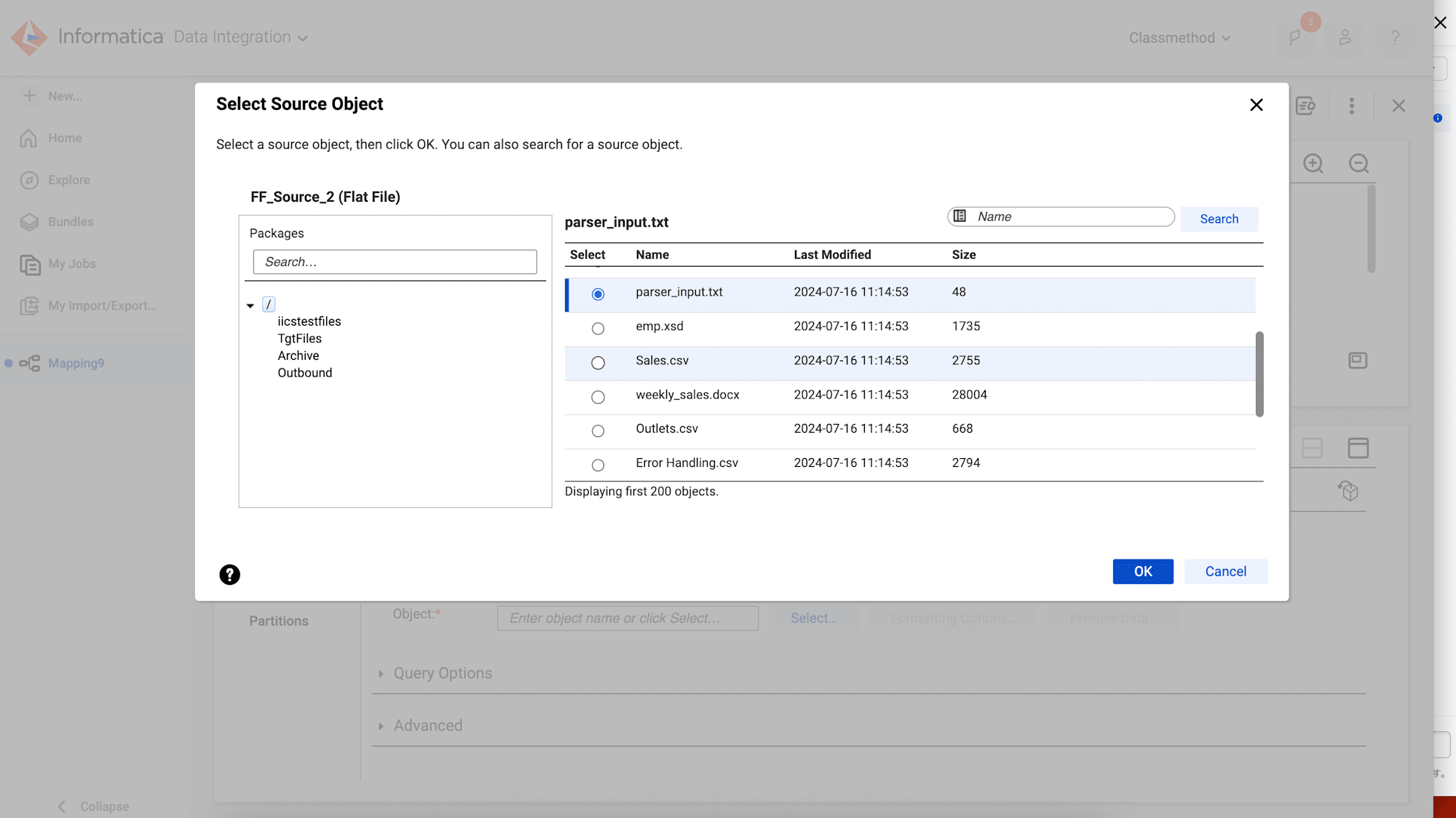1456x818 pixels.
Task: Focus the Object name input field
Action: coord(628,618)
